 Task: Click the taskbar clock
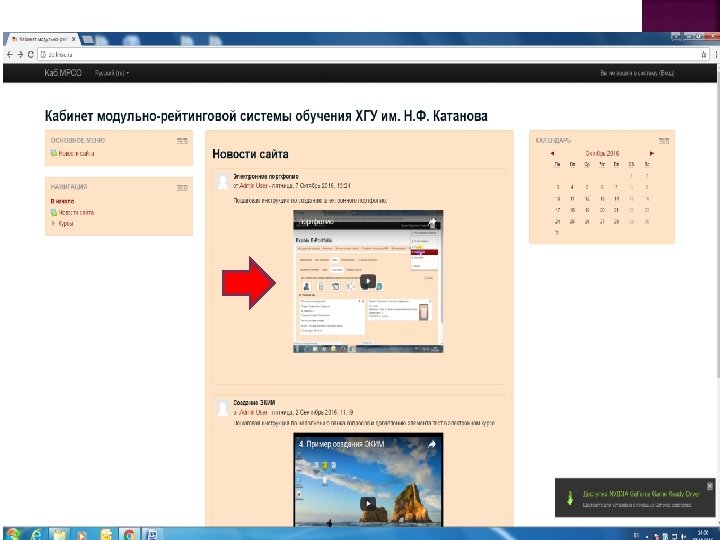click(x=703, y=535)
